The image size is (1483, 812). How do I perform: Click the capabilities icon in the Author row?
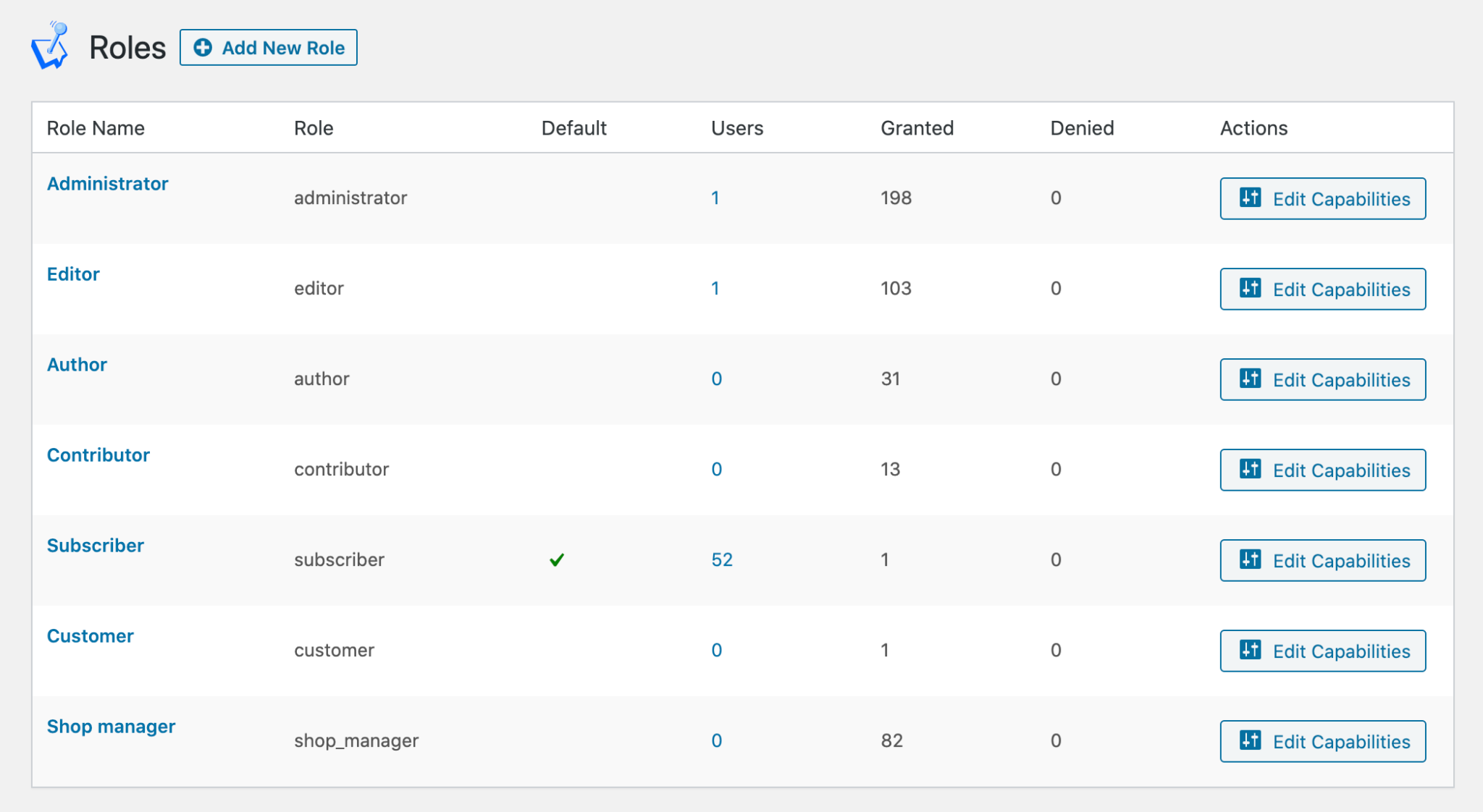(1251, 378)
